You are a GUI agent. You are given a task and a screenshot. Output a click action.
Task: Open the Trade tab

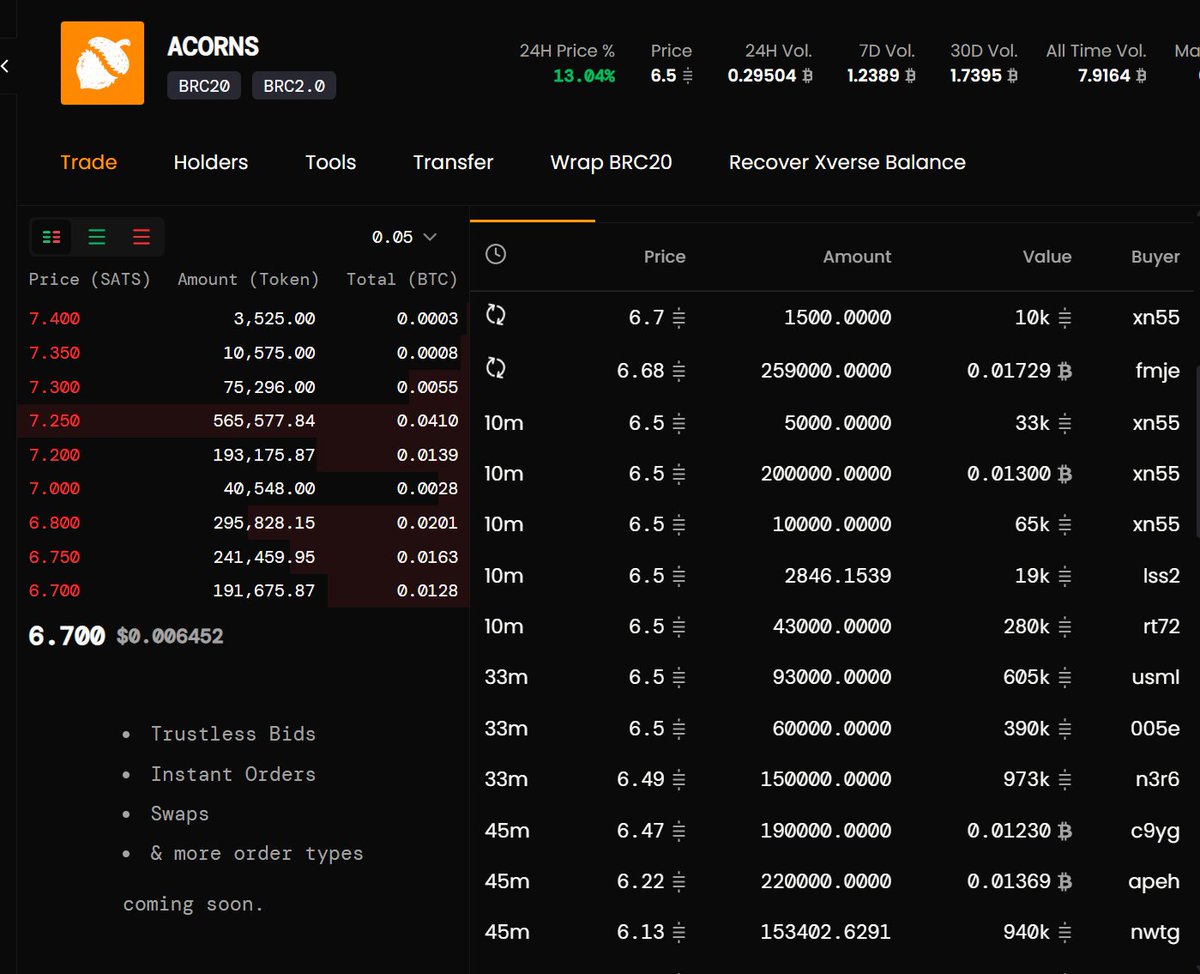coord(89,162)
